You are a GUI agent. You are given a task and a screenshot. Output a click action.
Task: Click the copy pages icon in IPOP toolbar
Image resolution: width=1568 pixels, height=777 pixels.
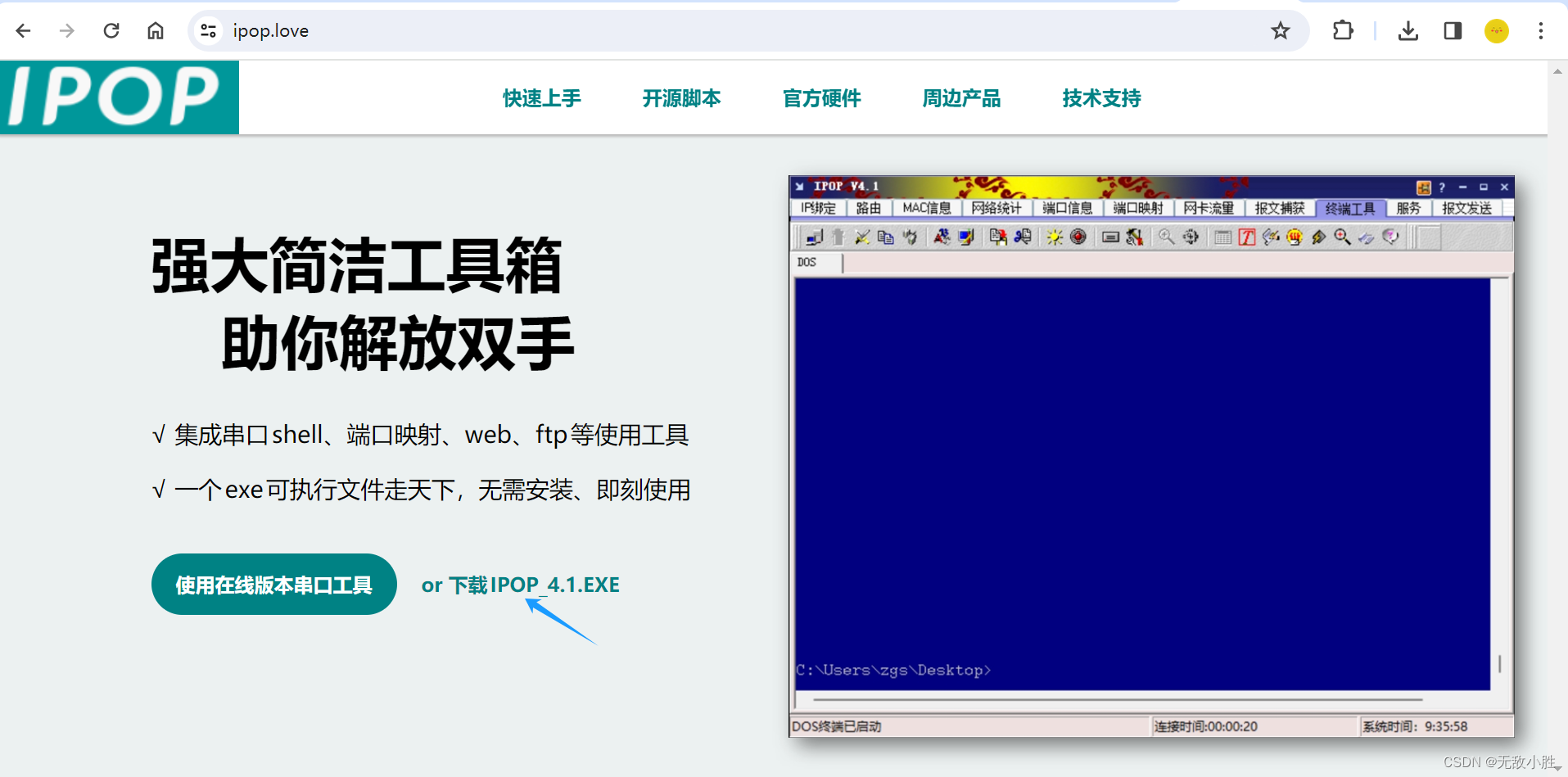tap(885, 237)
